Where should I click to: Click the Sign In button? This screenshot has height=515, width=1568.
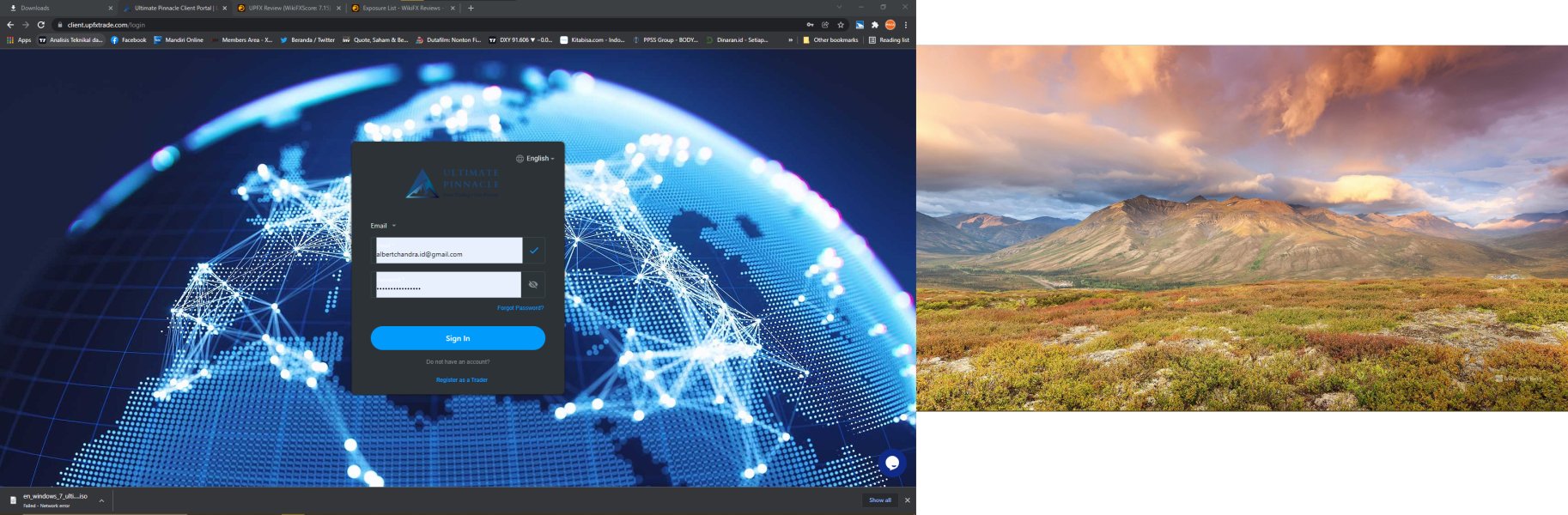(458, 338)
